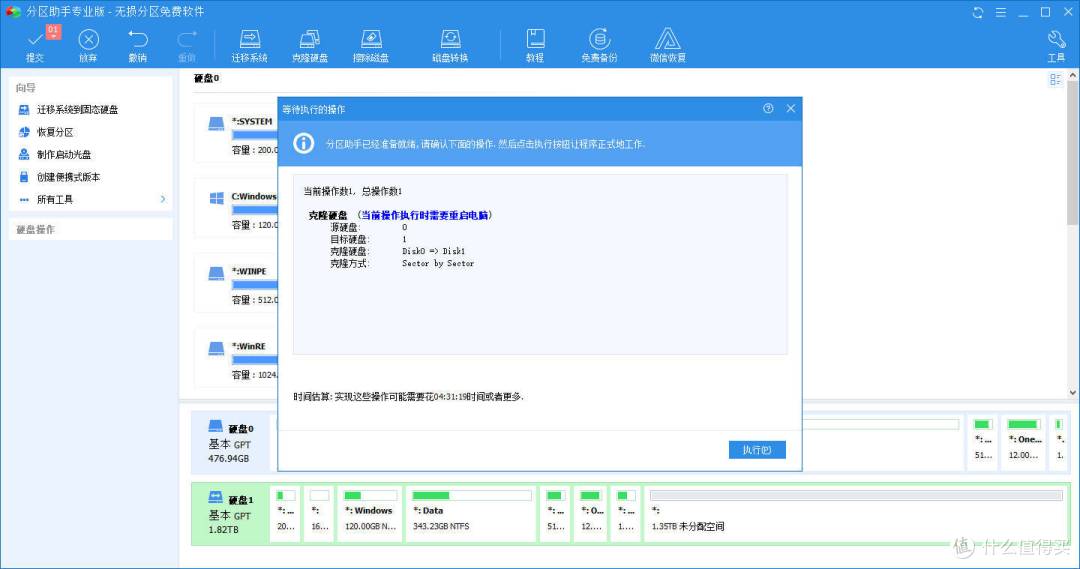The height and width of the screenshot is (569, 1080).
Task: Open the 擦除磁盘 (Wipe Disk) tool
Action: click(371, 45)
